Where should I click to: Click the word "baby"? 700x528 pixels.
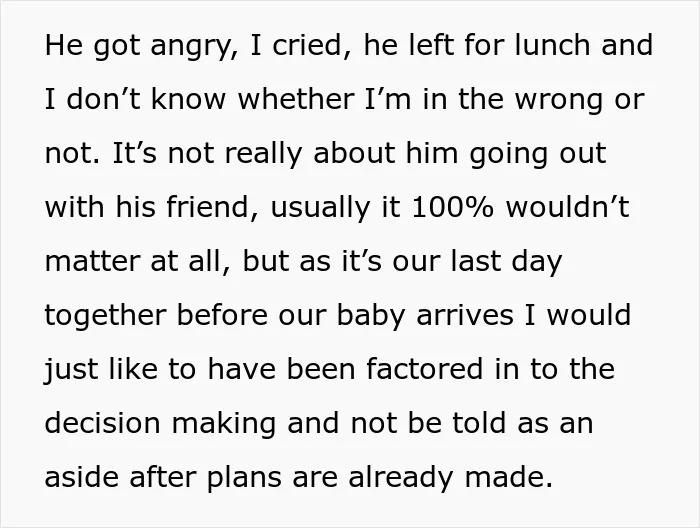click(x=370, y=317)
